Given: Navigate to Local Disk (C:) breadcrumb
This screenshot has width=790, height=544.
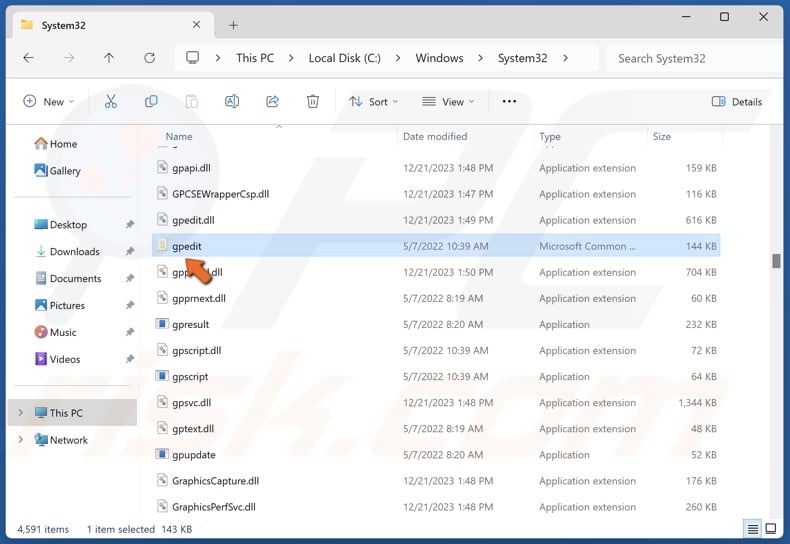Looking at the screenshot, I should tap(345, 58).
